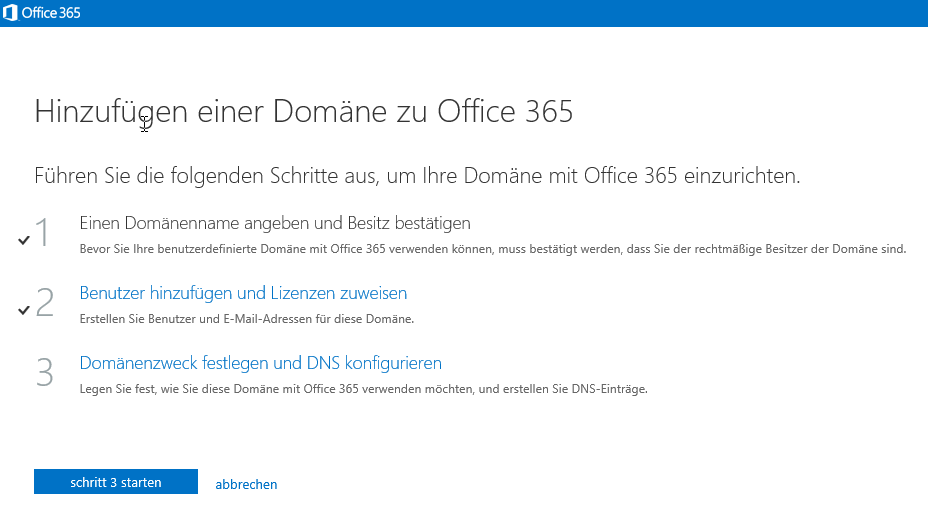Click step 3 description starting 'Legen Sie fest'
Screen dimensions: 928x519
point(363,389)
